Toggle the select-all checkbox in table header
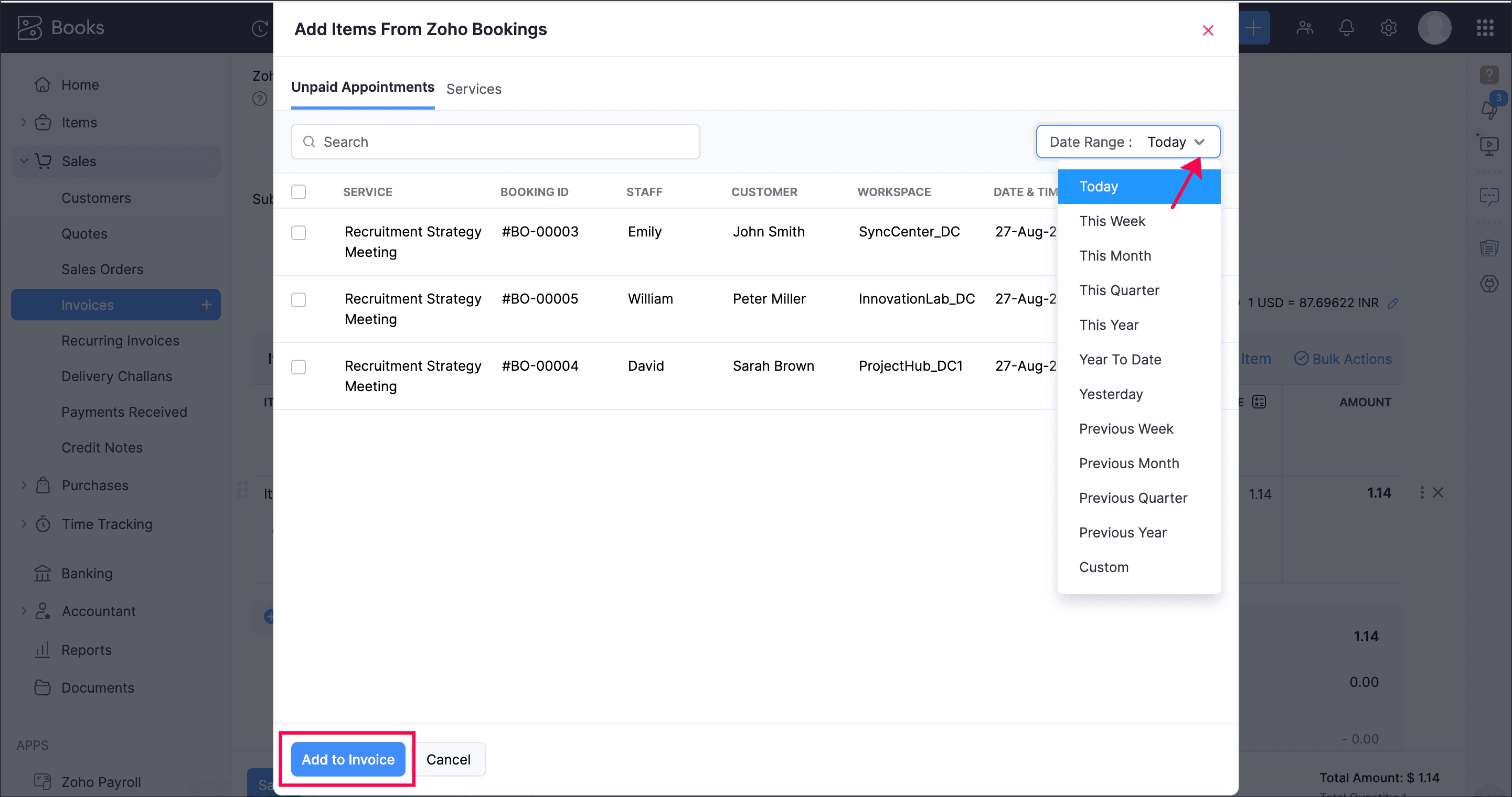Viewport: 1512px width, 797px height. coord(299,192)
